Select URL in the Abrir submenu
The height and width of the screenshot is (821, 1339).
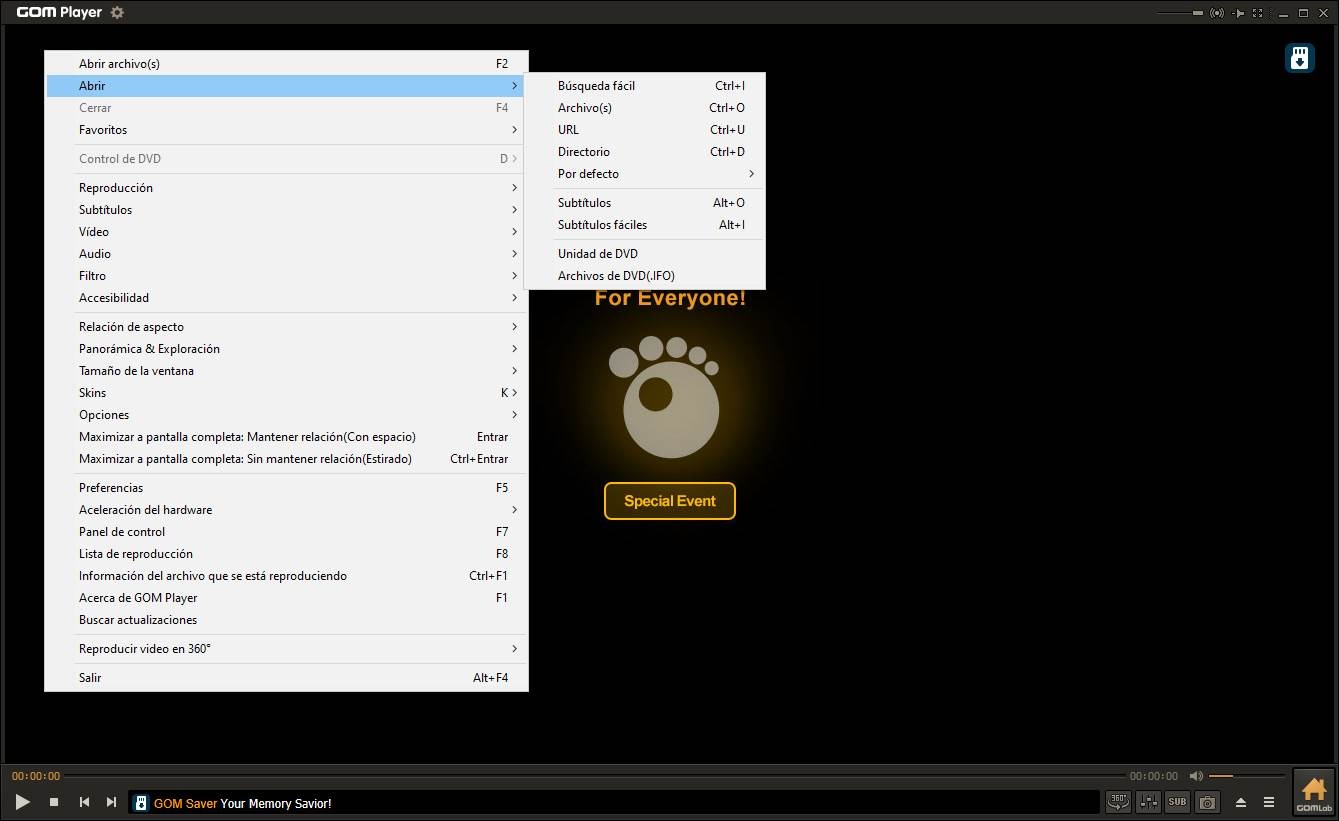[x=645, y=130]
